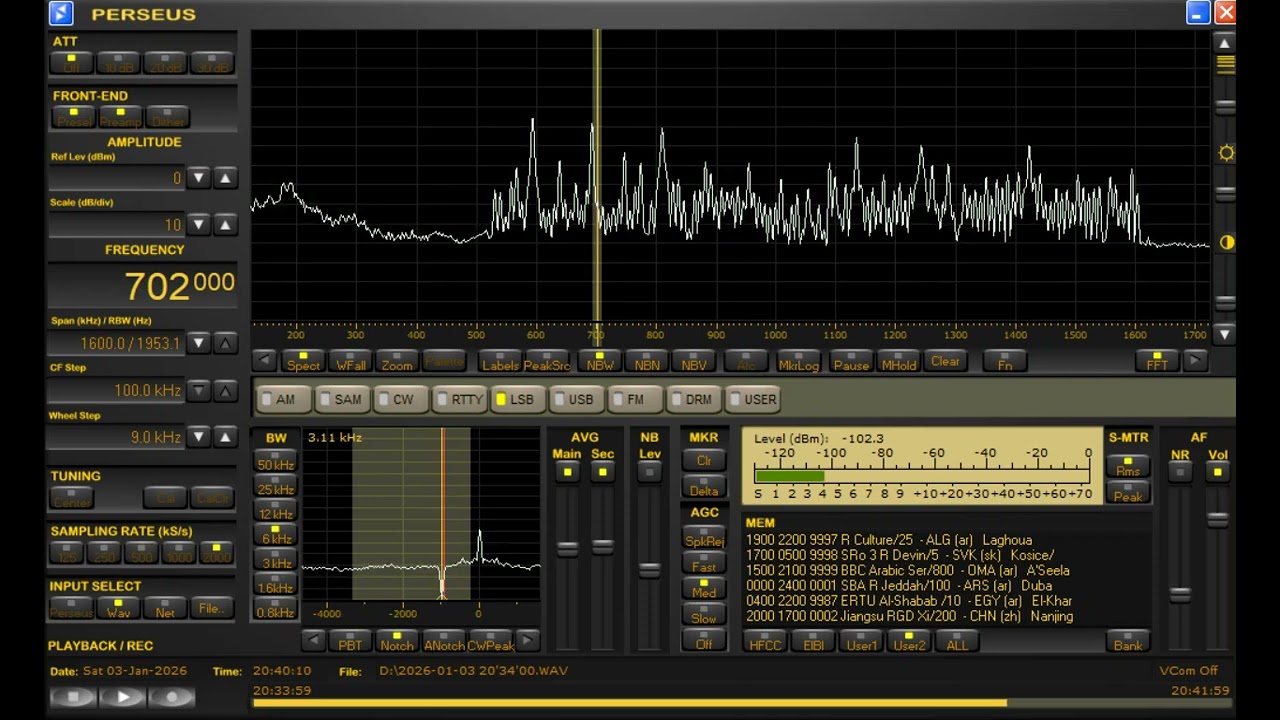This screenshot has height=720, width=1280.
Task: Select the BBC Arabic Ser/800 memory entry
Action: click(x=908, y=570)
